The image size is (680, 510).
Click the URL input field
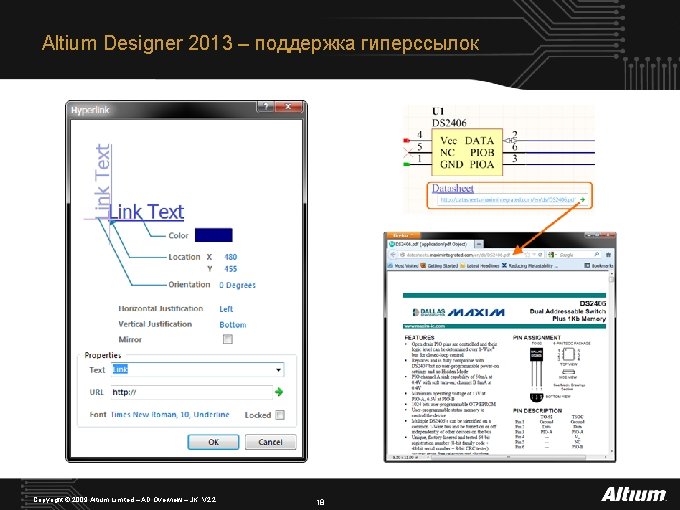(x=192, y=392)
